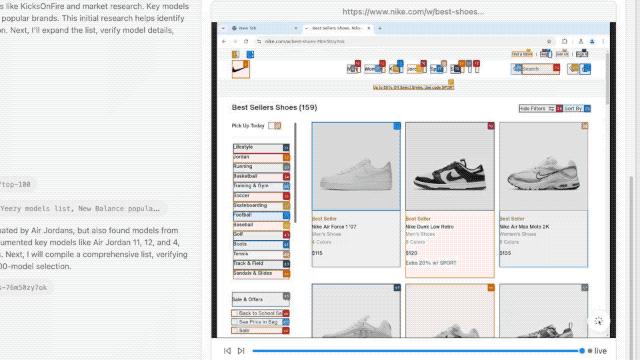Select the Training & Gym category
640x360 pixels.
point(261,186)
